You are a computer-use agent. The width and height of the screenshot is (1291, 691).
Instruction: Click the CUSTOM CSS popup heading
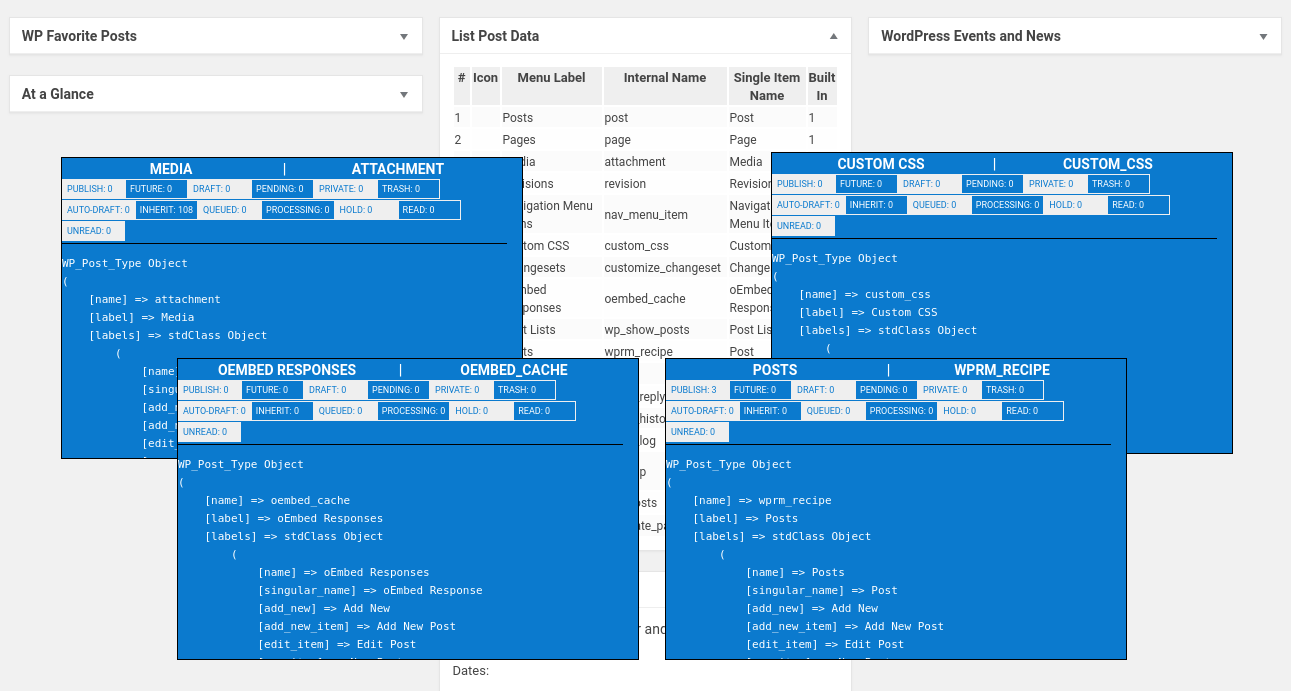point(881,164)
